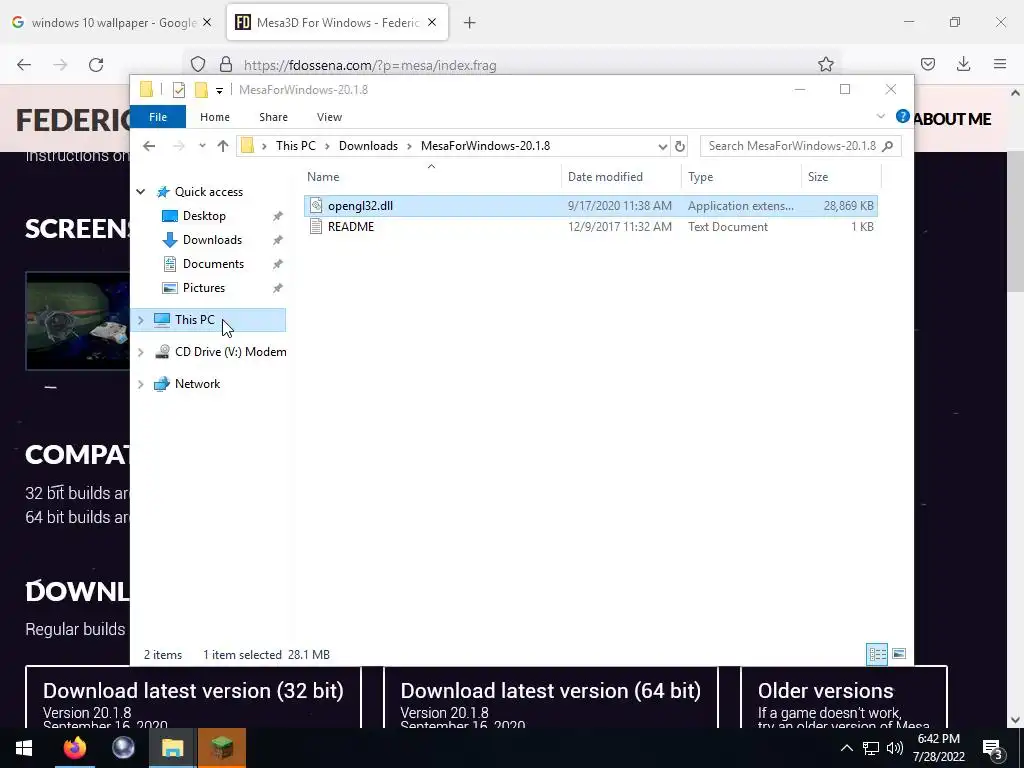Switch to details view layout
The image size is (1024, 768).
point(877,654)
